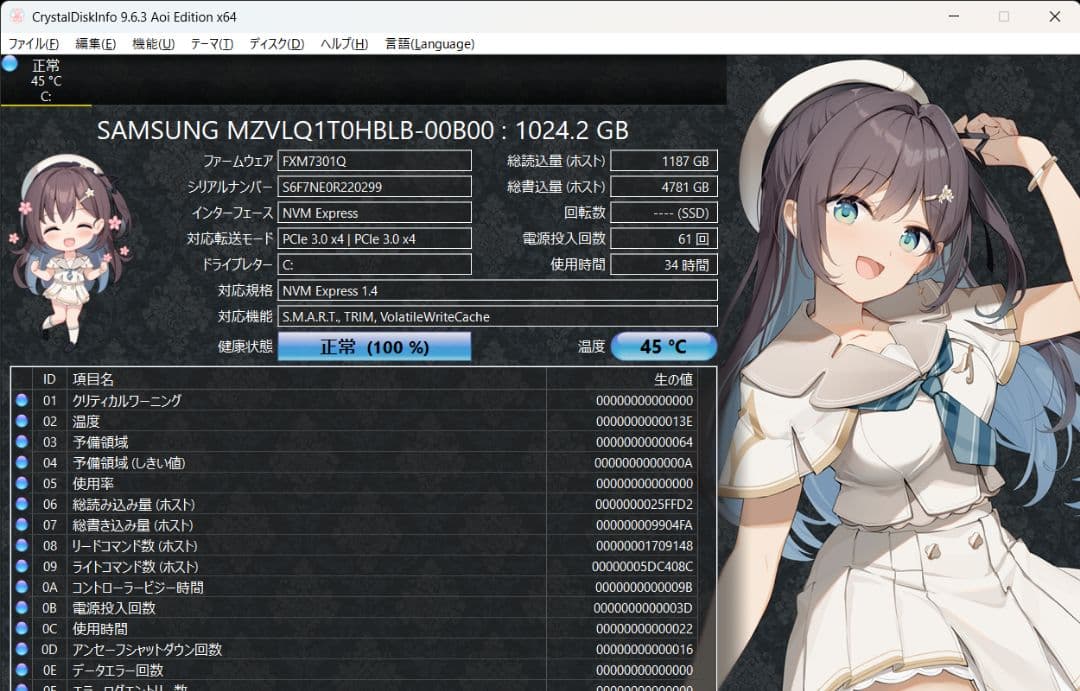Click the 対応規格 field NVM Express 1.4
The image size is (1080, 691).
pos(497,291)
